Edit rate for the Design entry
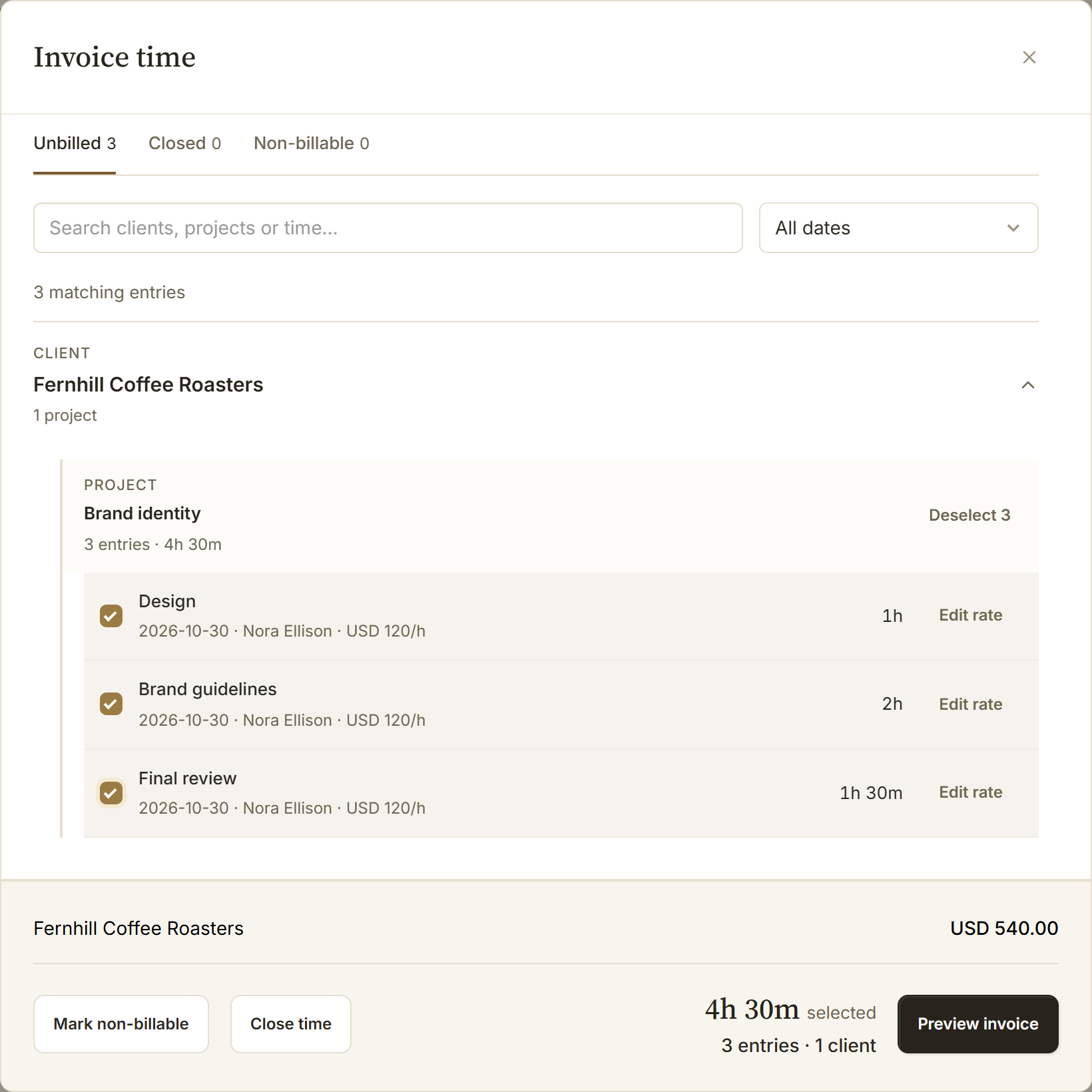Screen dimensions: 1092x1092 click(x=970, y=615)
